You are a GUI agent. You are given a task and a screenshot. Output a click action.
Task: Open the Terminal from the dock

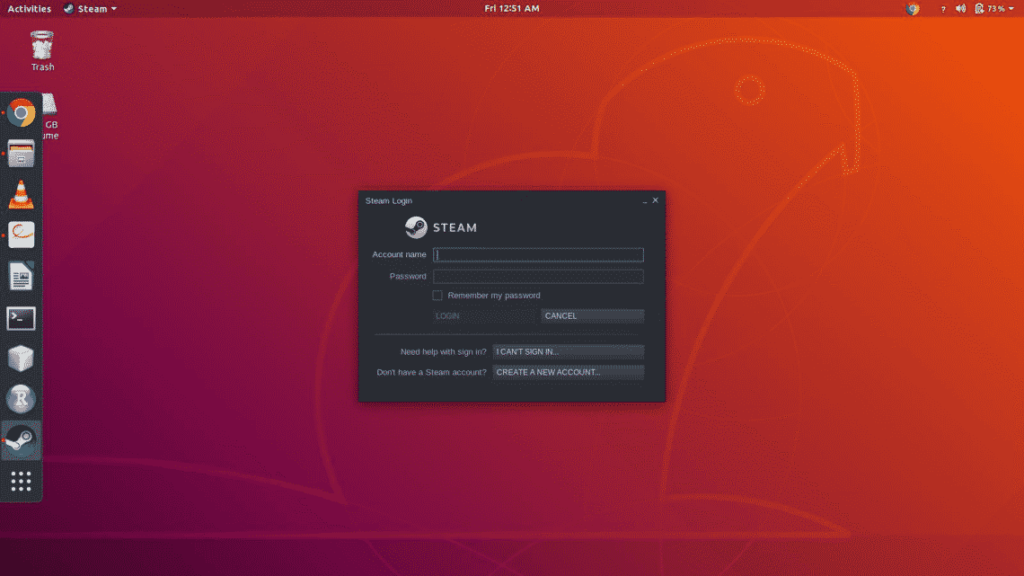point(20,317)
